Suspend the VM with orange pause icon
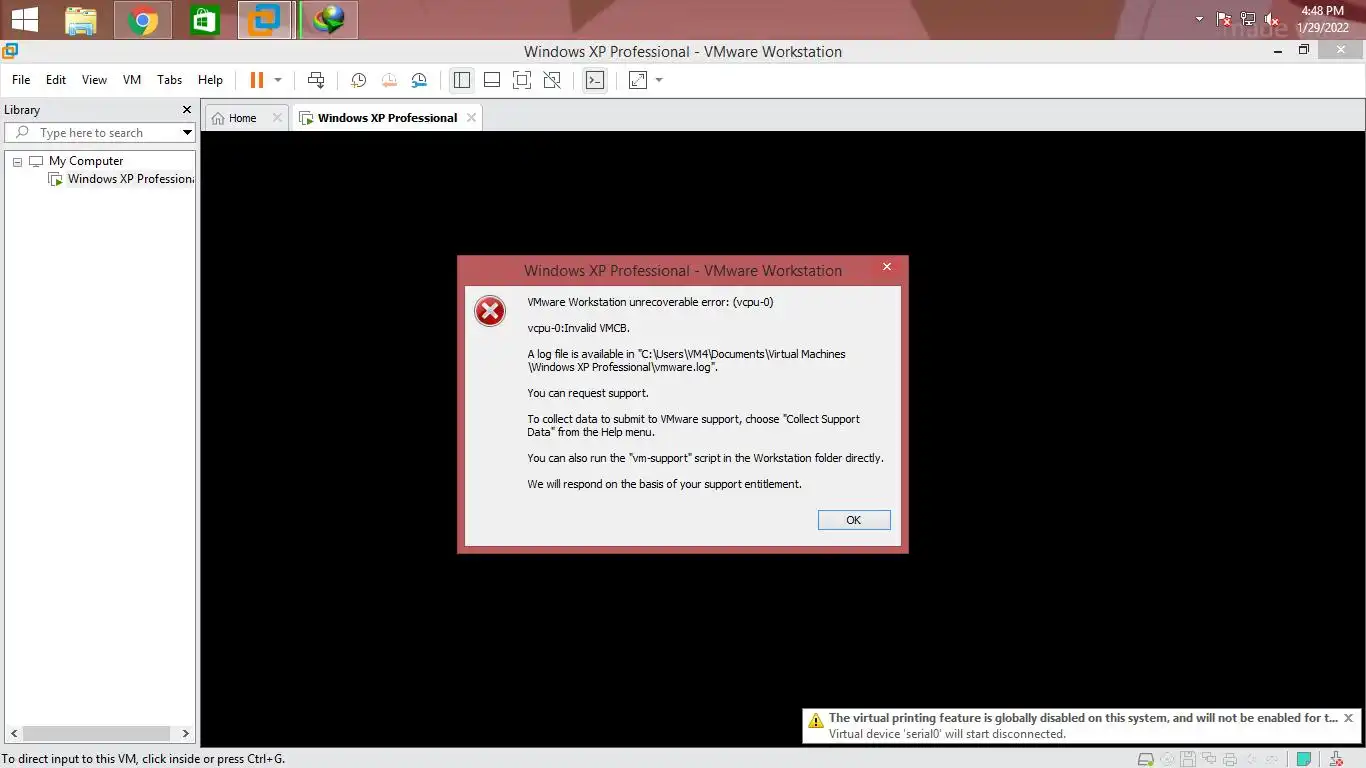 click(257, 80)
